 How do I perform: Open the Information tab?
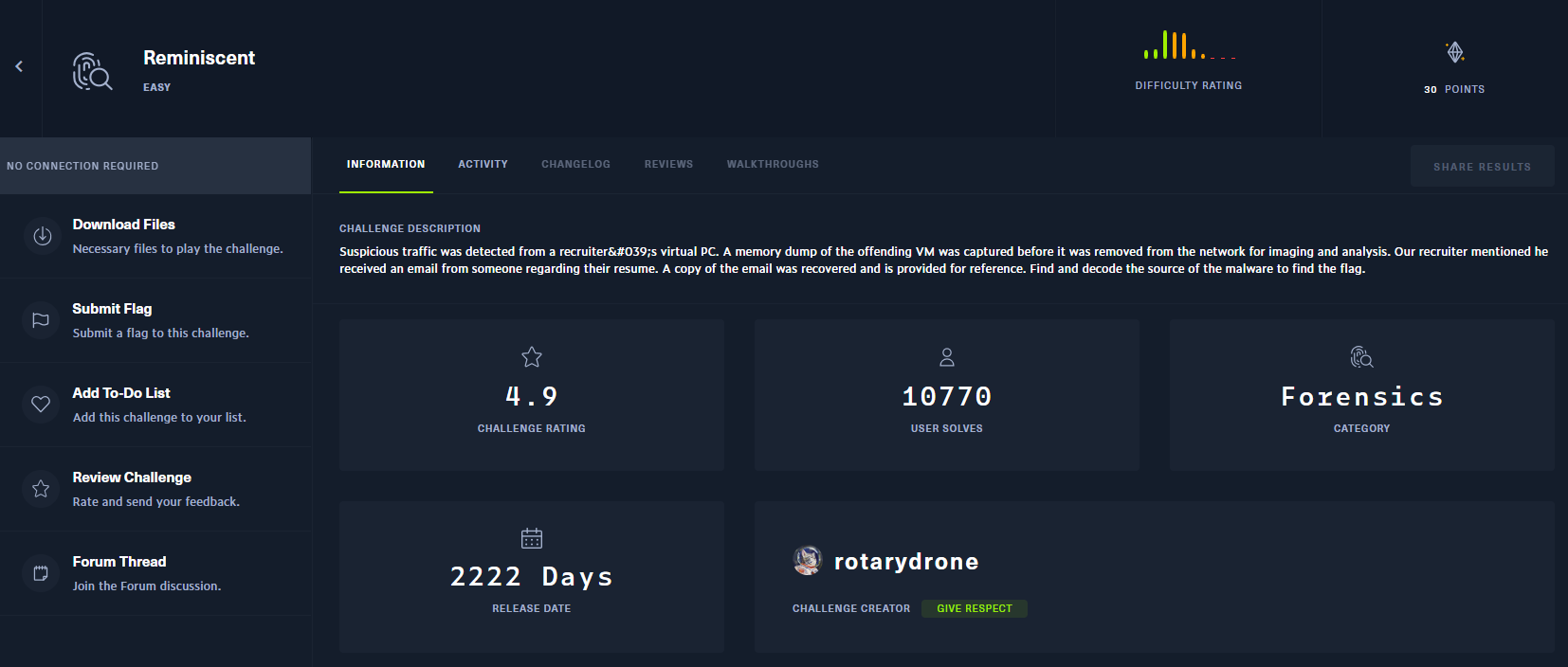pyautogui.click(x=386, y=165)
